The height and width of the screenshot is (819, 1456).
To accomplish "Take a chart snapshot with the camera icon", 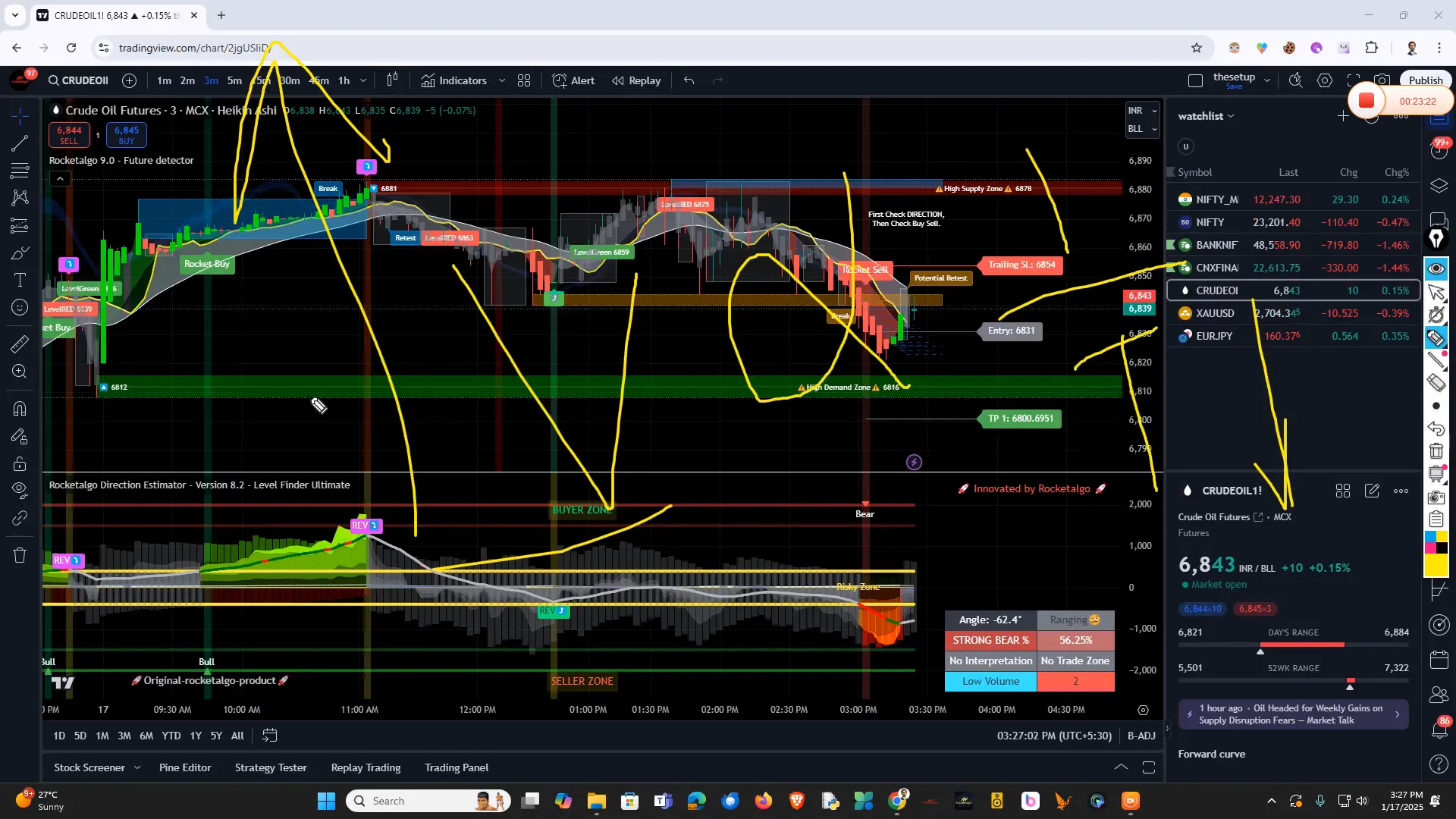I will tap(1382, 80).
